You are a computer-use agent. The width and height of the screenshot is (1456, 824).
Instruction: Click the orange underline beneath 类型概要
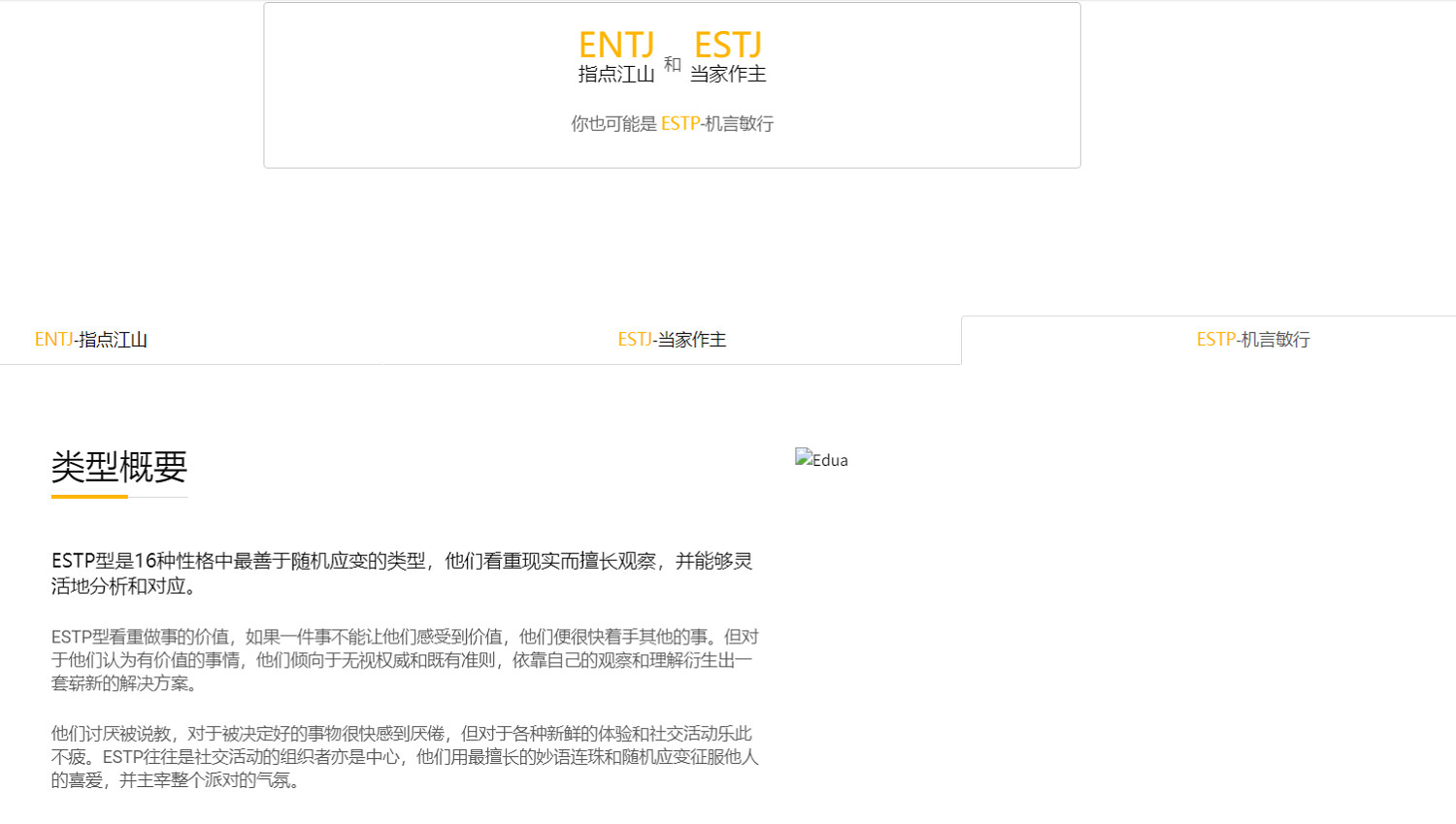[x=89, y=496]
